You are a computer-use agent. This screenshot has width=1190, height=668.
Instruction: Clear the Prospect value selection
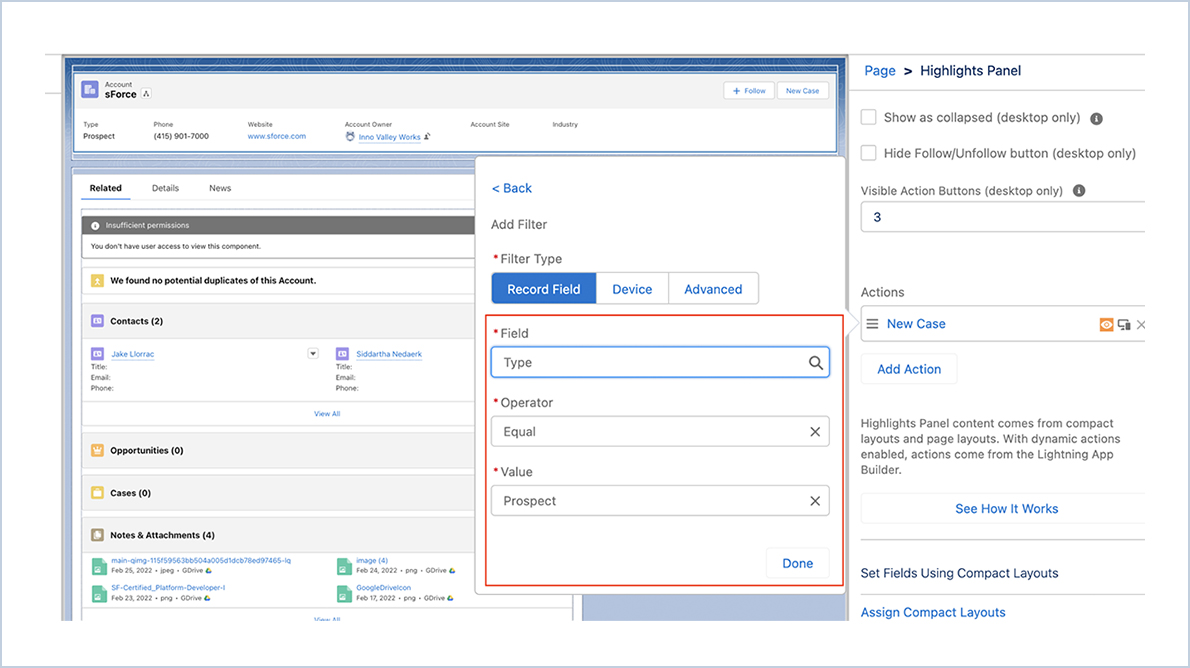point(816,500)
